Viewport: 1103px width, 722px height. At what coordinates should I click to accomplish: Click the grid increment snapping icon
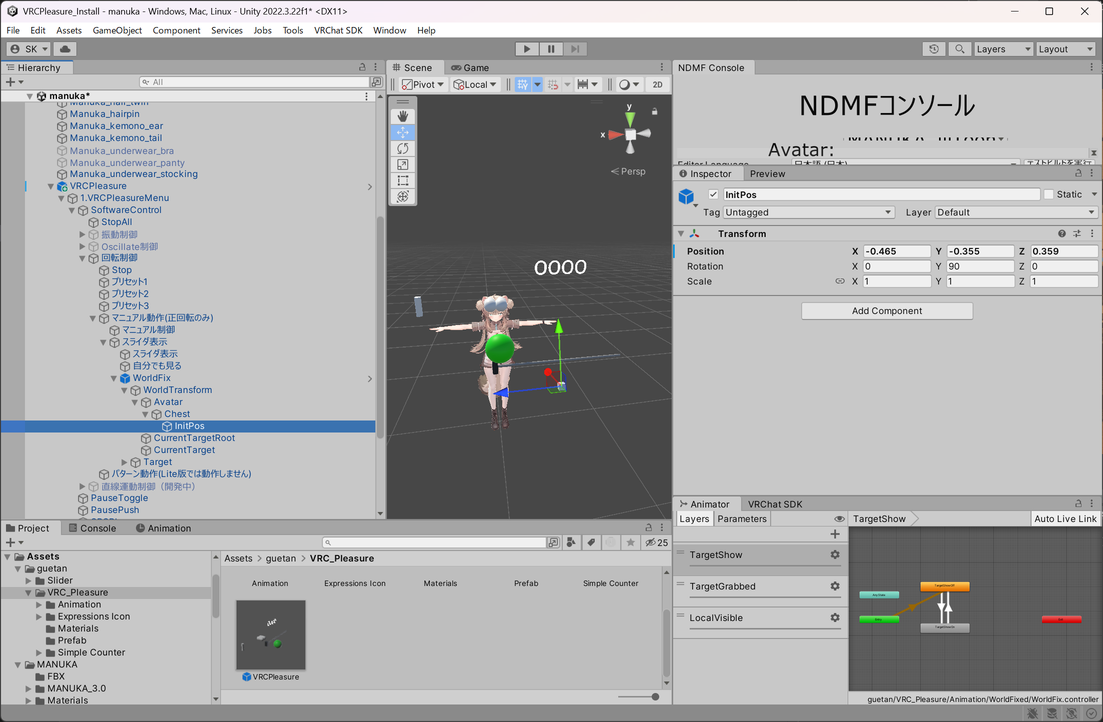click(553, 84)
